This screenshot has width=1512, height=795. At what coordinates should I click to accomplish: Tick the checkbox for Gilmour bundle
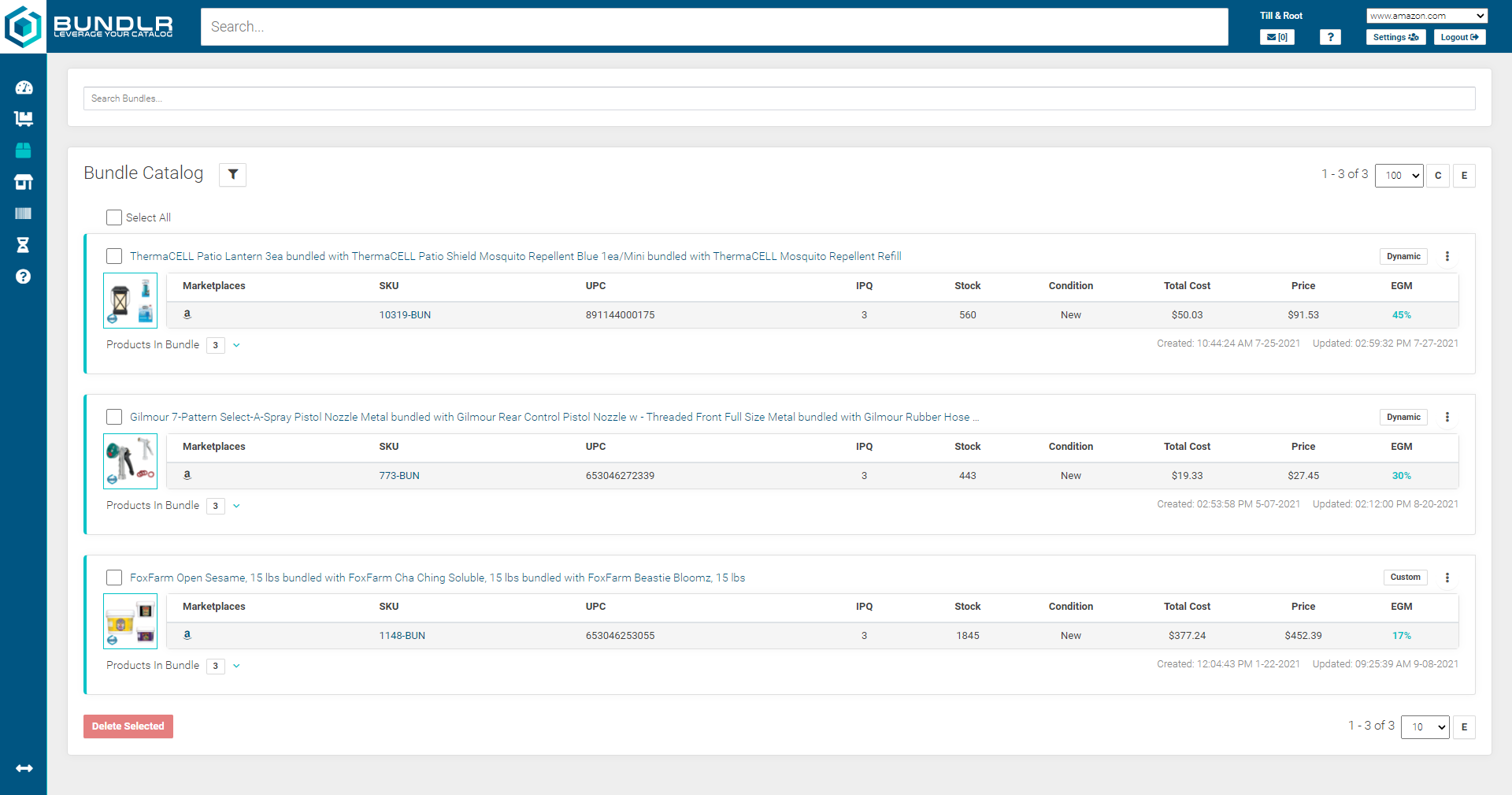point(114,417)
